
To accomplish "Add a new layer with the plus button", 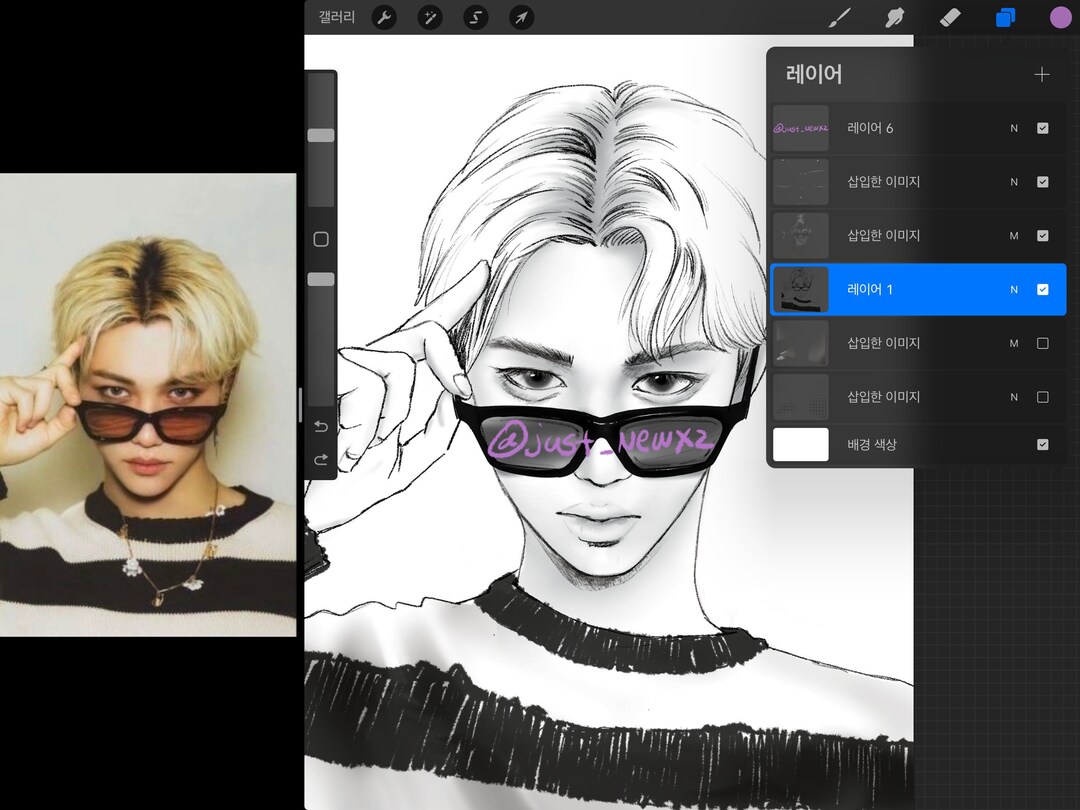I will (x=1041, y=74).
